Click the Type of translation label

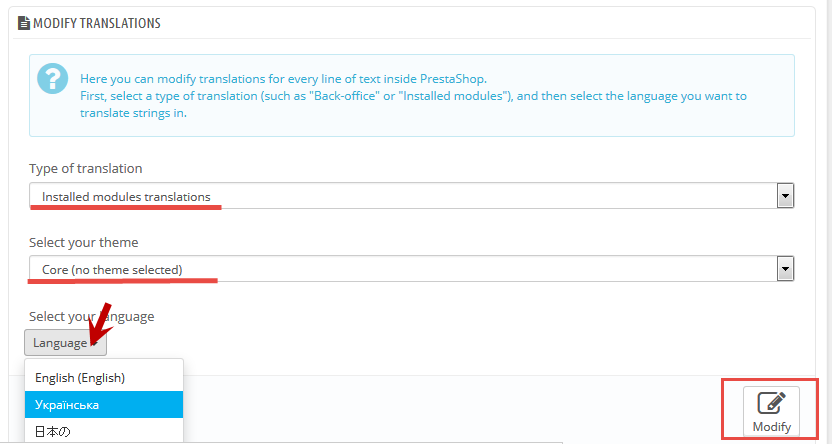85,169
